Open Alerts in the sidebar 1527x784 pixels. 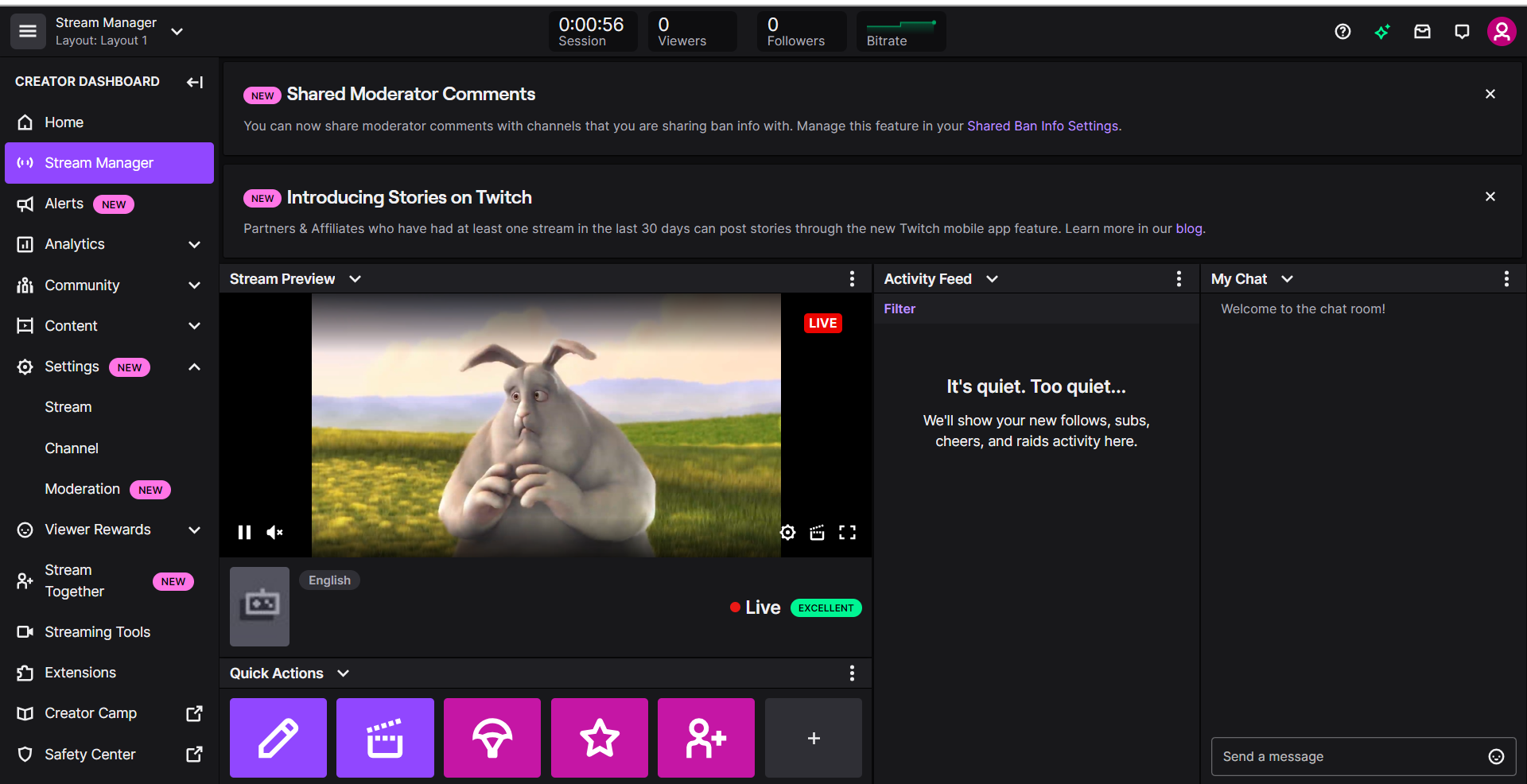pyautogui.click(x=109, y=204)
